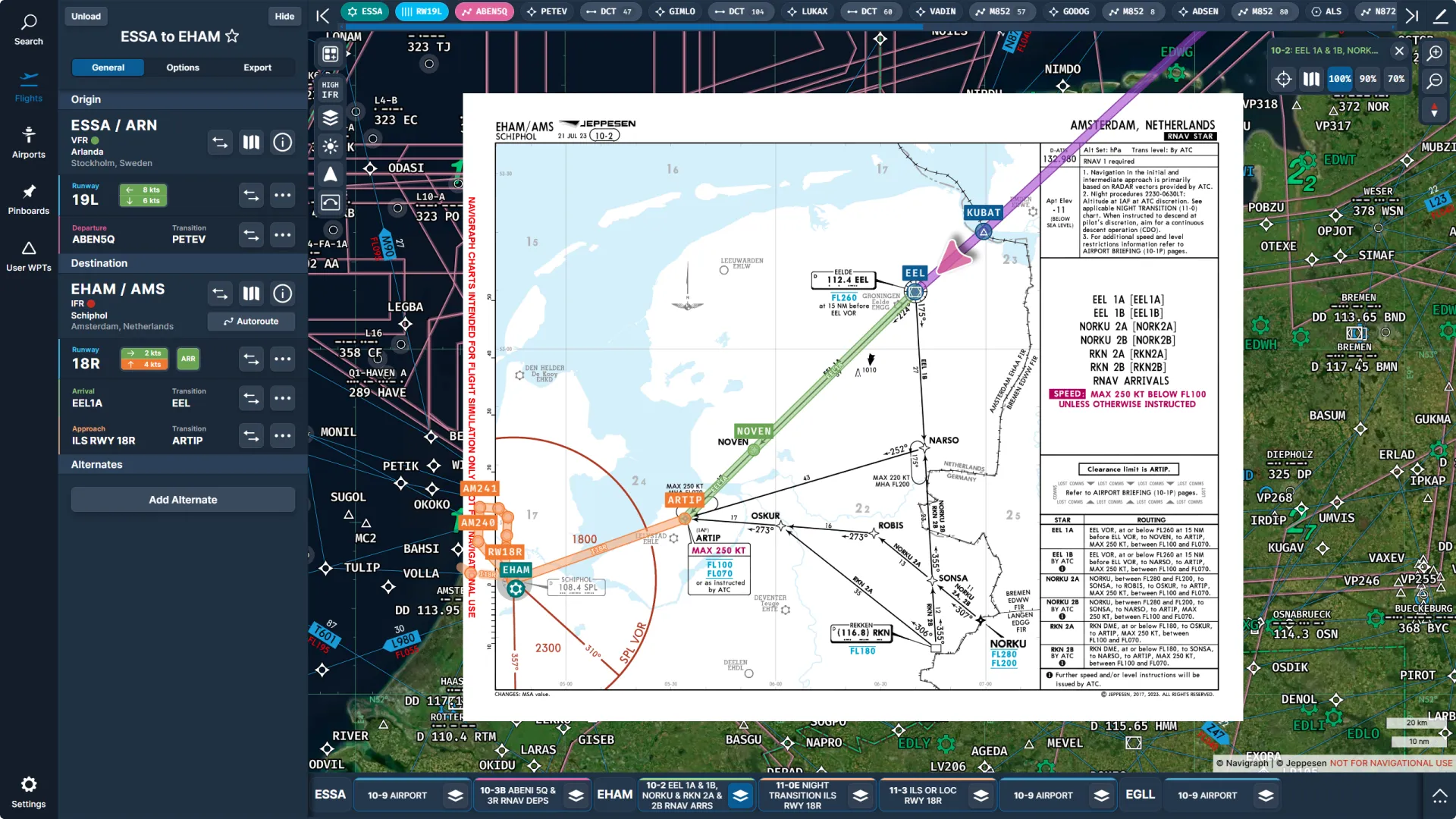Expand the bottom chart tray with the up chevron
This screenshot has width=1456, height=819.
click(1439, 795)
